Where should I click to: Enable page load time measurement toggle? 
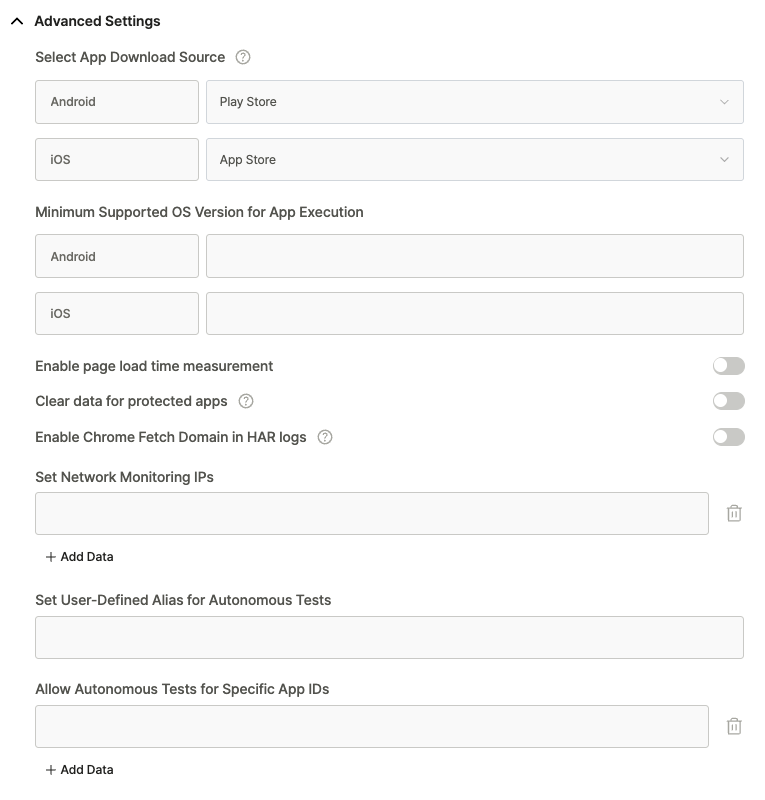click(x=728, y=366)
